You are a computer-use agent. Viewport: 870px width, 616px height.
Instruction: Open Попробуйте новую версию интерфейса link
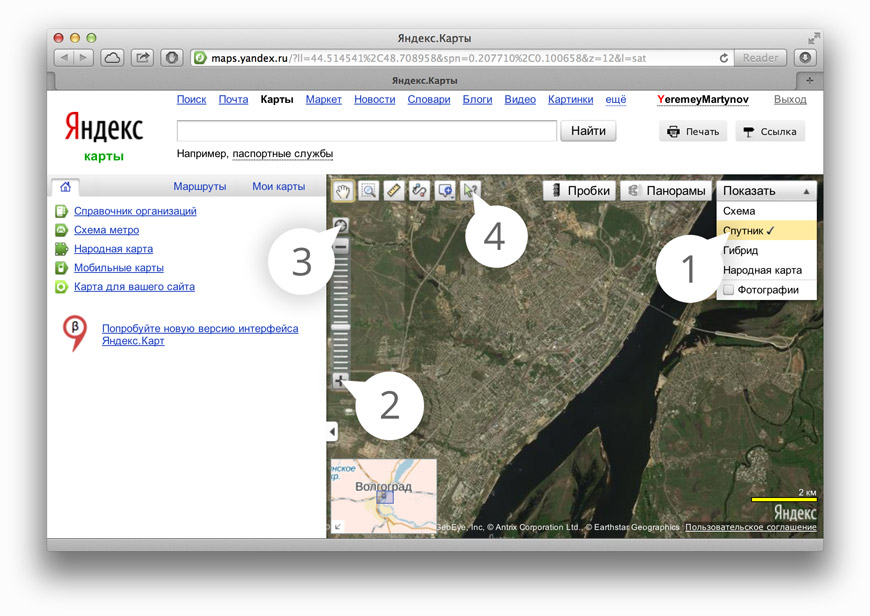[x=200, y=334]
